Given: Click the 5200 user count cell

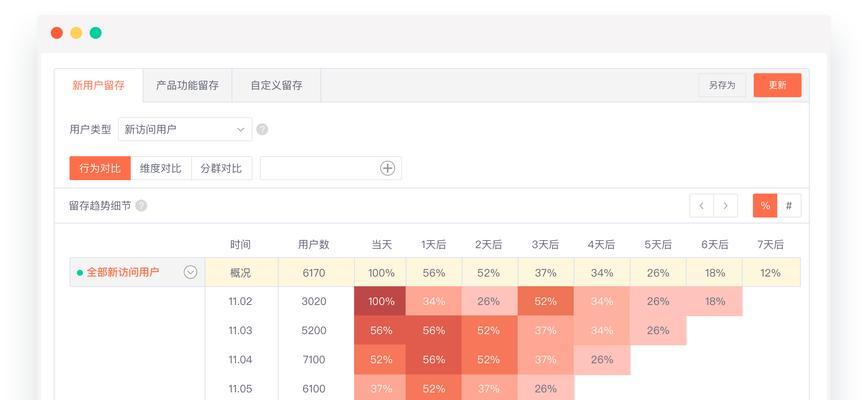Looking at the screenshot, I should click(314, 330).
